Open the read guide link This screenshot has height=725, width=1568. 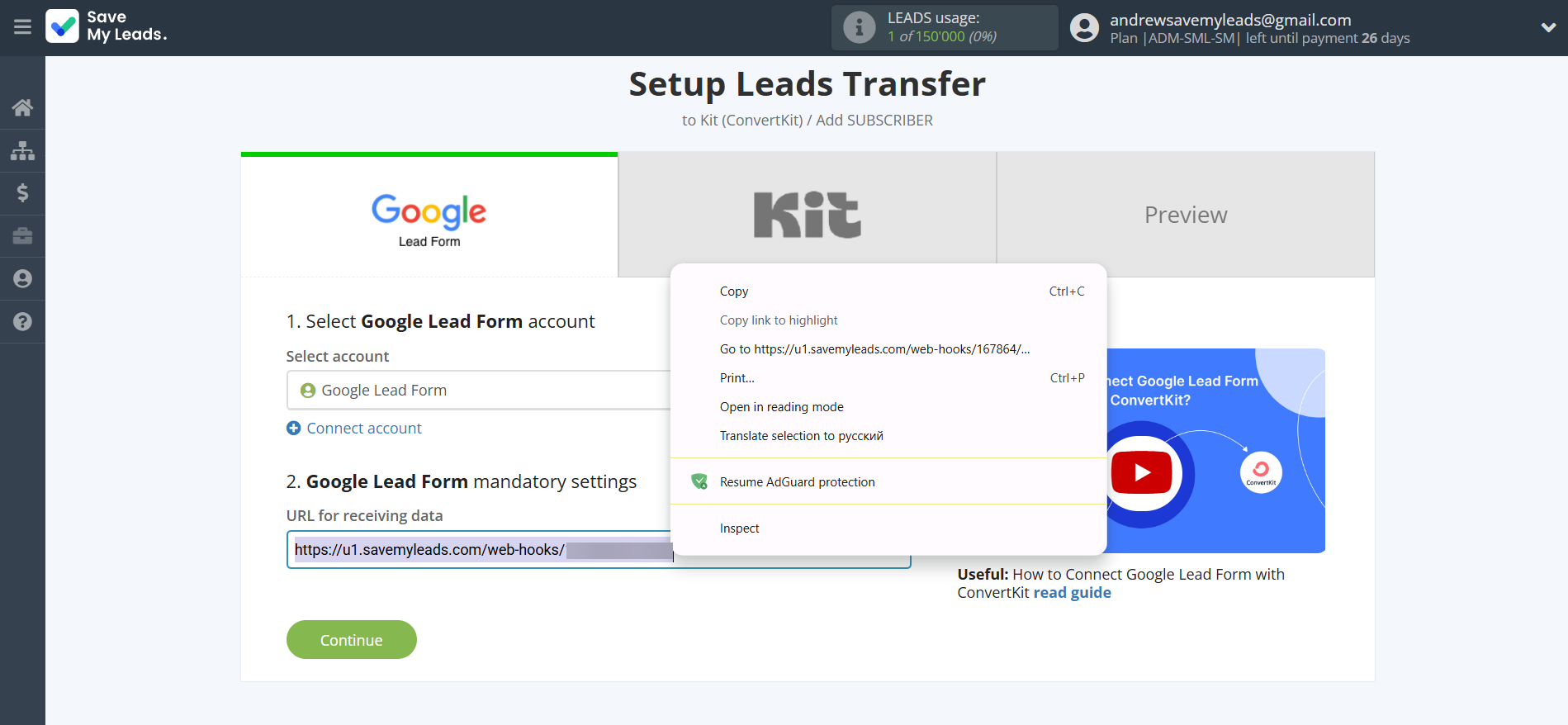click(1072, 593)
